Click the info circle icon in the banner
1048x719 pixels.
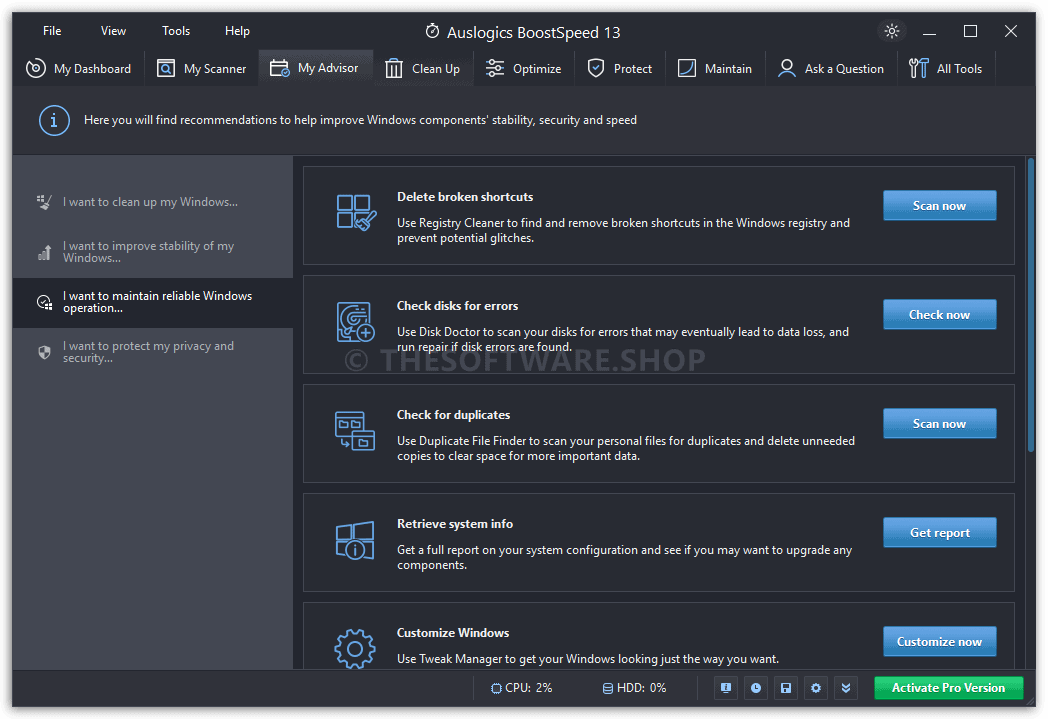tap(54, 120)
